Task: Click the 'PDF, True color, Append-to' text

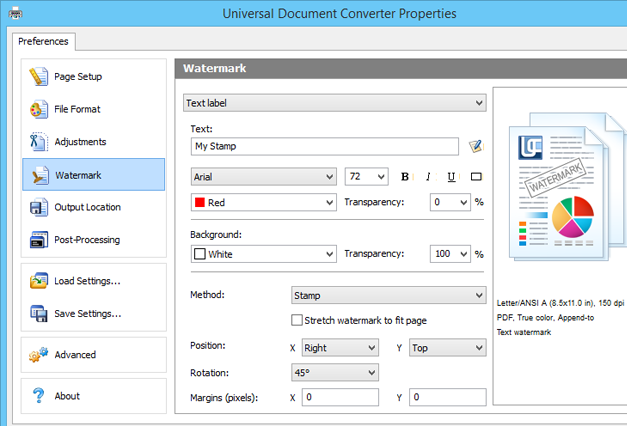Action: [545, 318]
